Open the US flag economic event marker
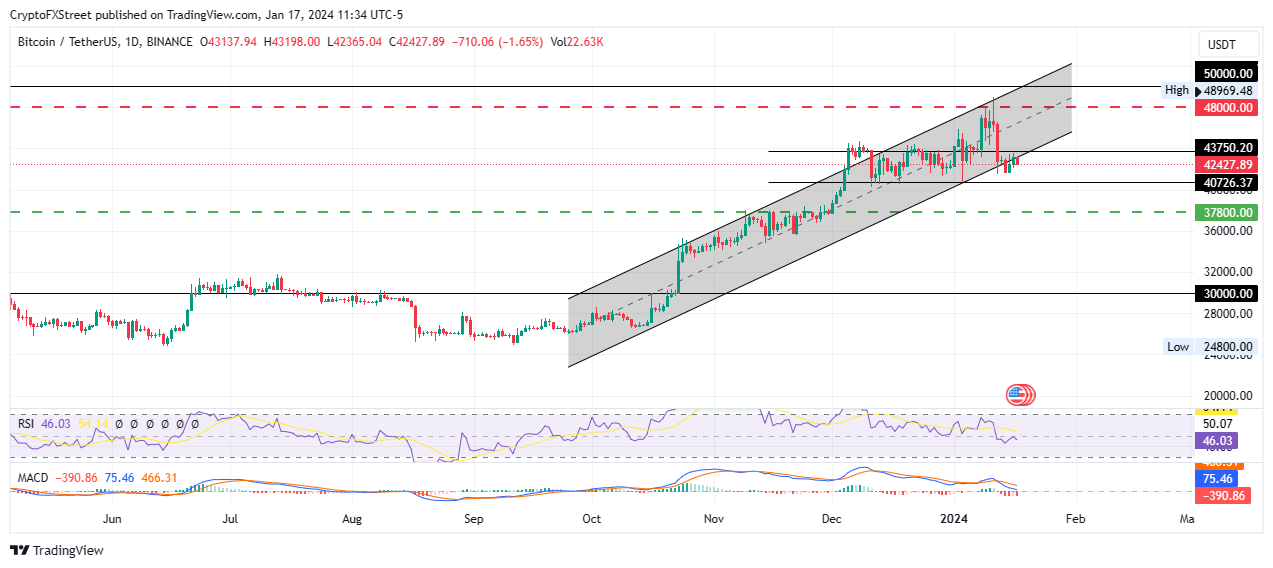Viewport: 1273px width, 568px height. (x=1019, y=395)
